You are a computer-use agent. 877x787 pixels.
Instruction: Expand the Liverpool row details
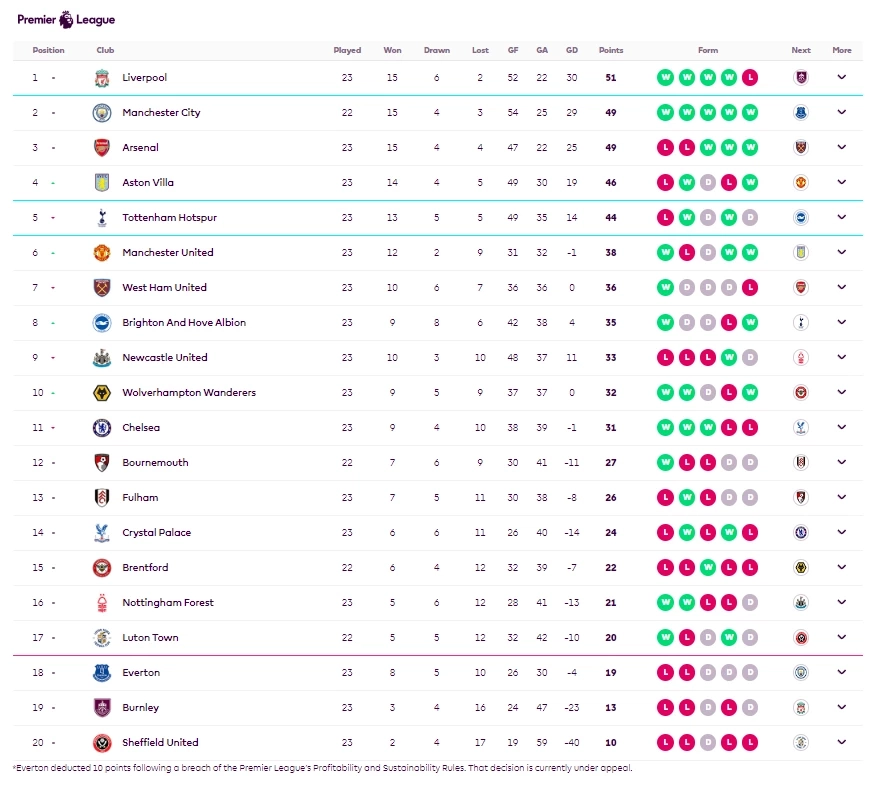[x=842, y=78]
